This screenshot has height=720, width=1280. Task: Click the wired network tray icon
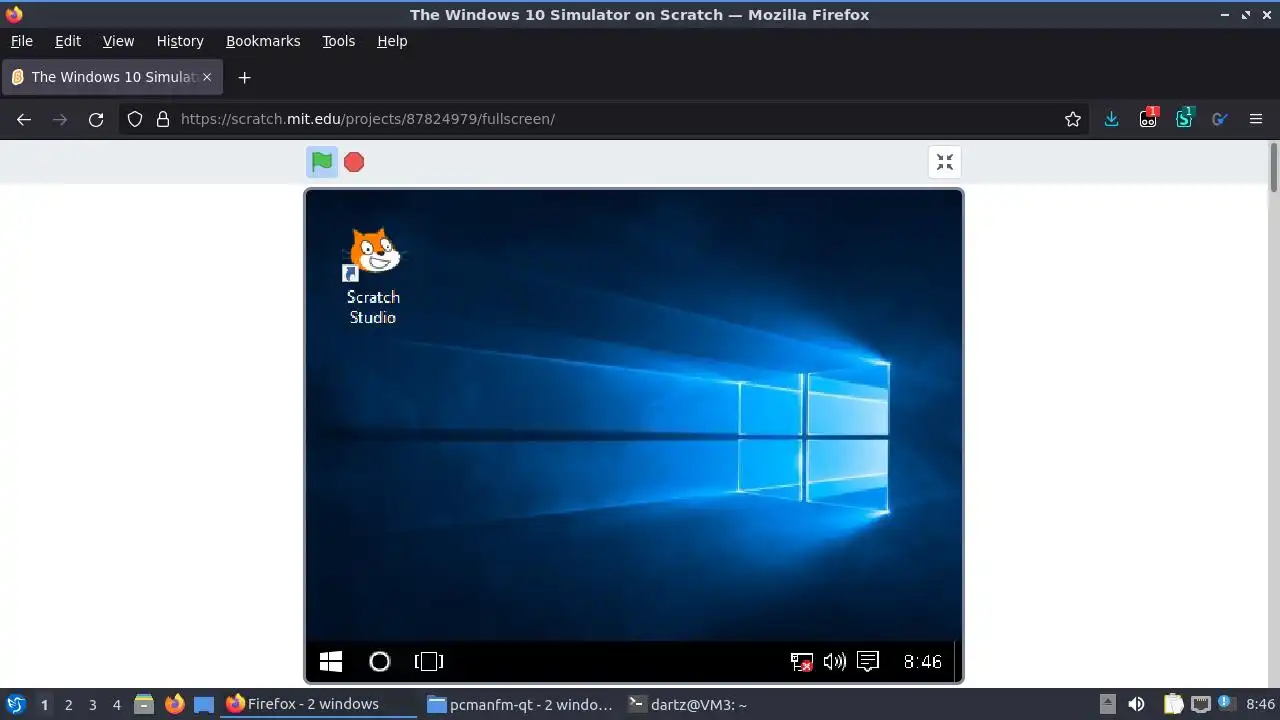coord(1200,705)
